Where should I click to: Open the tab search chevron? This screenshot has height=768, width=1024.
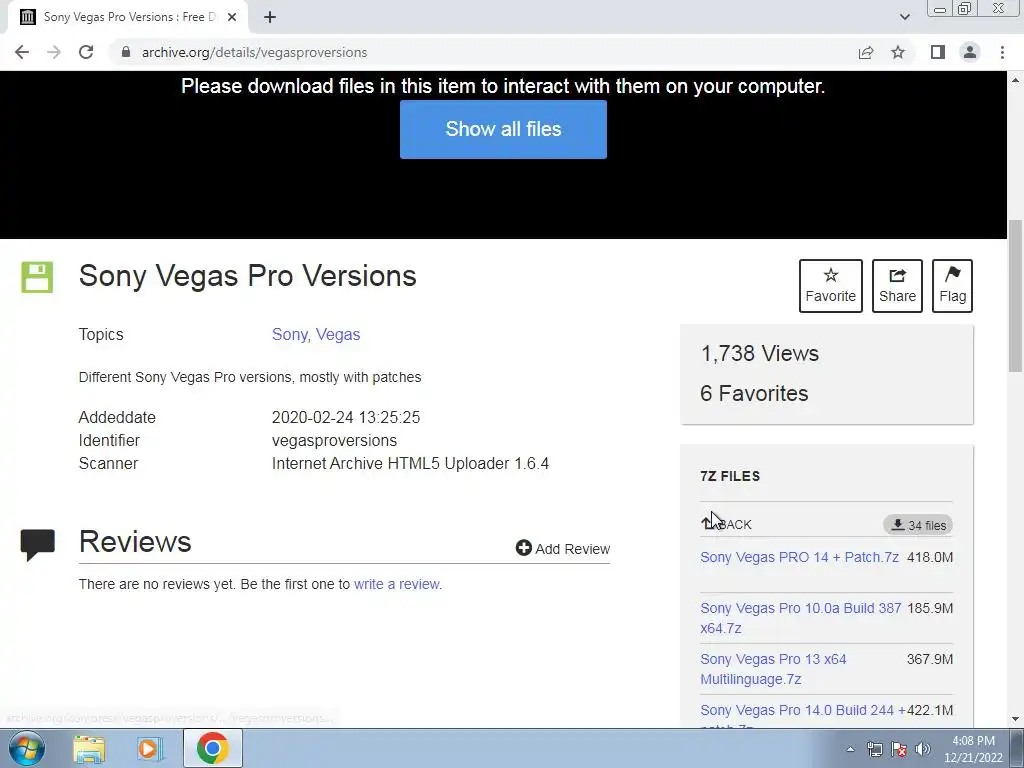coord(904,17)
